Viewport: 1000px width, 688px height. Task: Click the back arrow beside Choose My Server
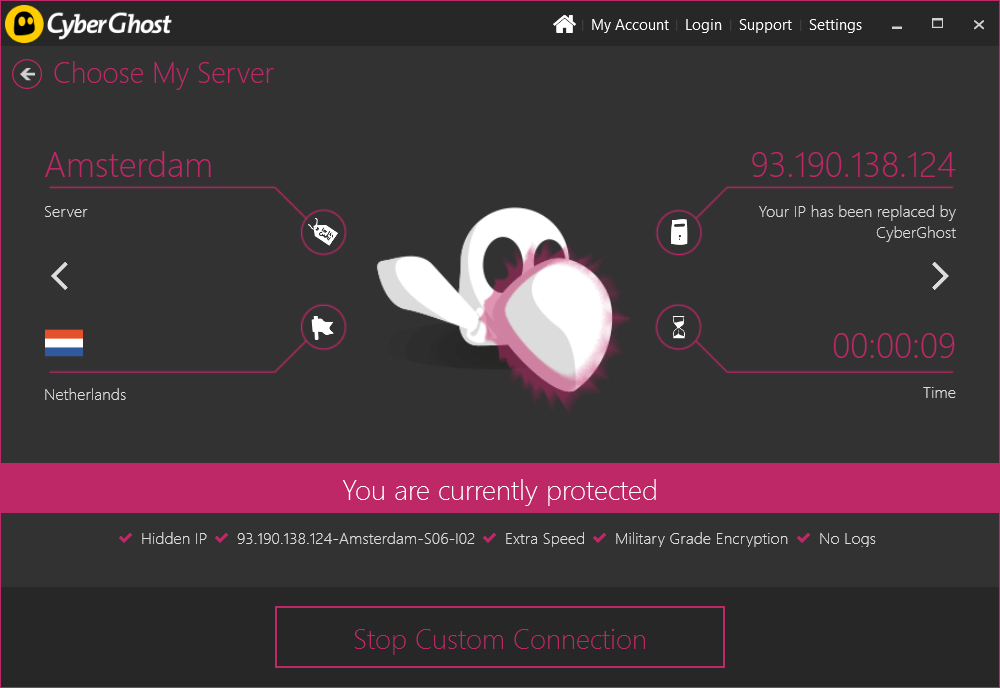[x=27, y=74]
